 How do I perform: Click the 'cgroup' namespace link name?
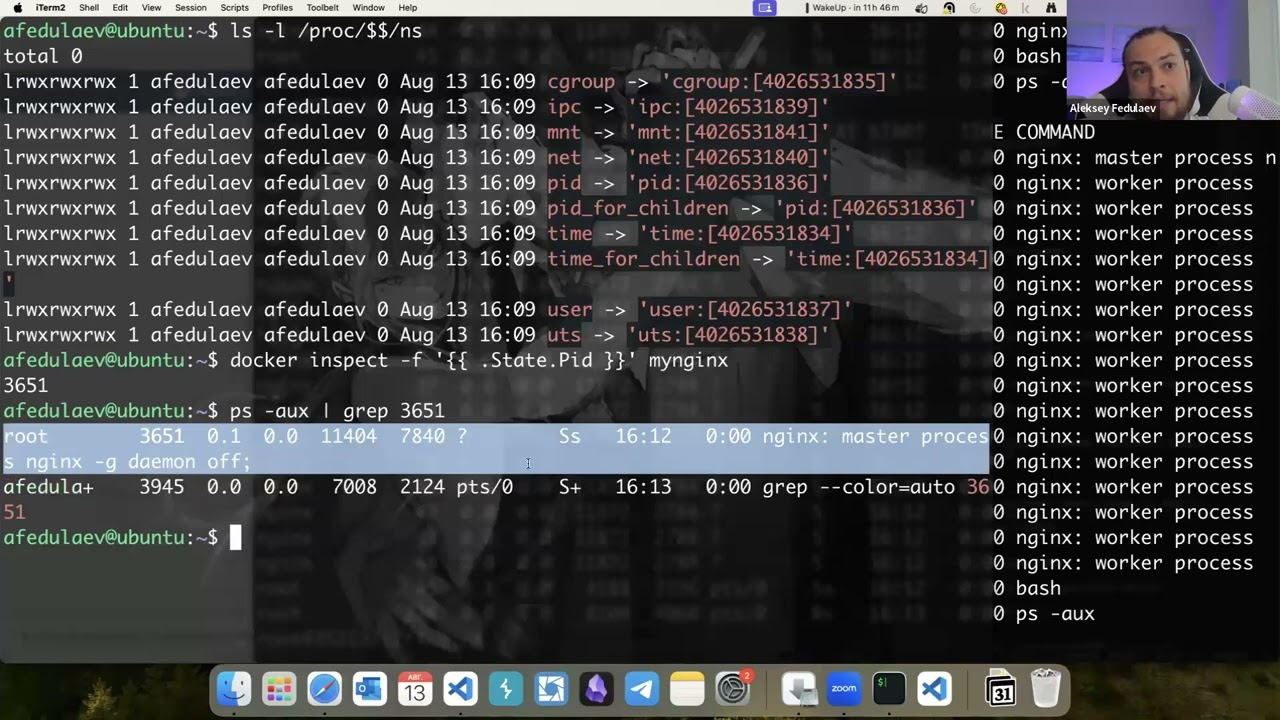click(x=581, y=82)
